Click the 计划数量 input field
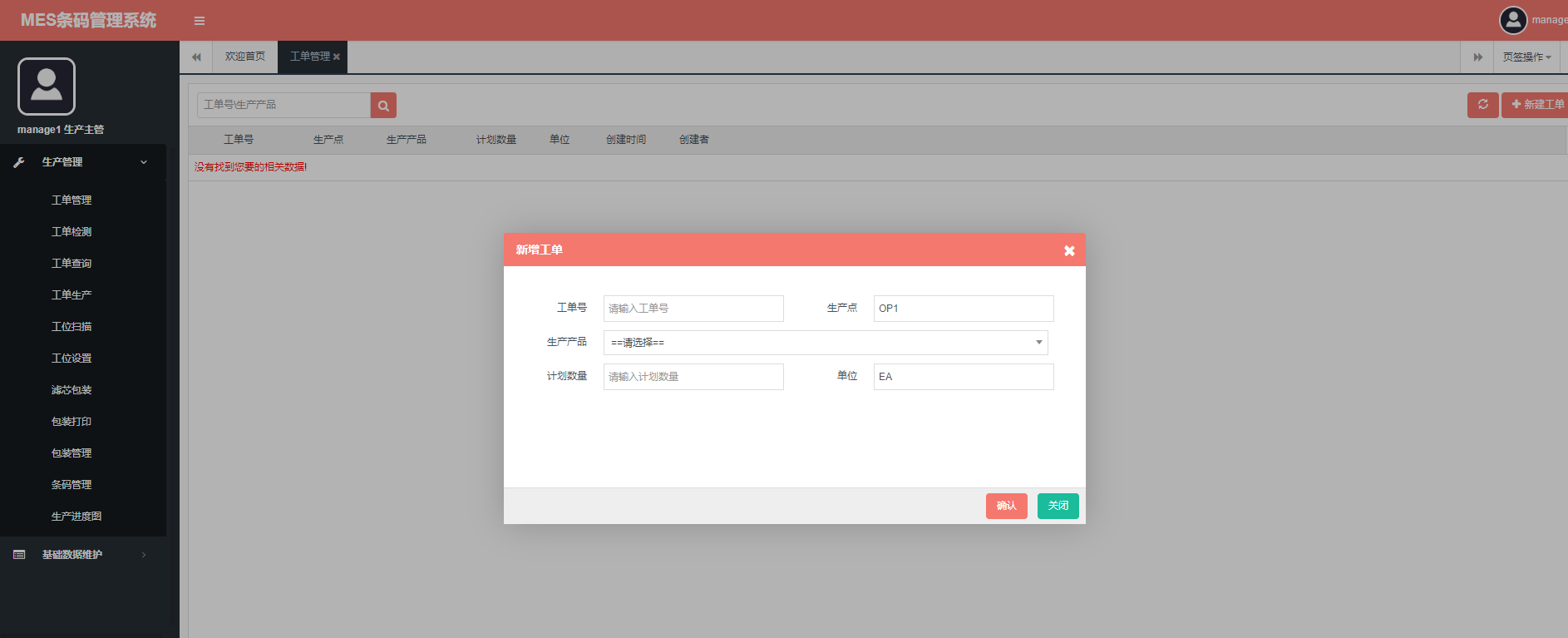1568x638 pixels. click(693, 377)
